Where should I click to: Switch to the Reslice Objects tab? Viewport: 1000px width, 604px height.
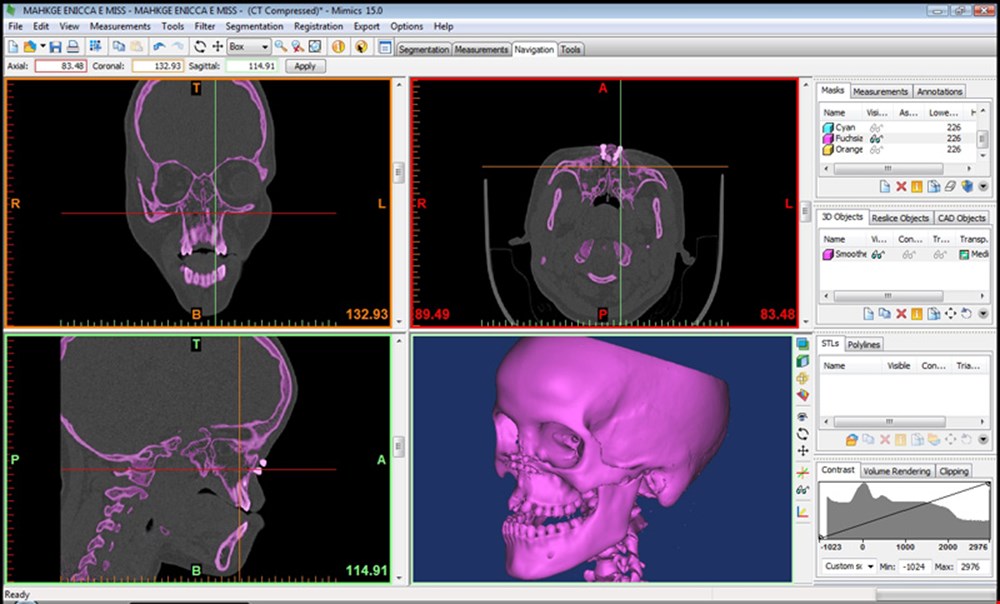tap(900, 218)
